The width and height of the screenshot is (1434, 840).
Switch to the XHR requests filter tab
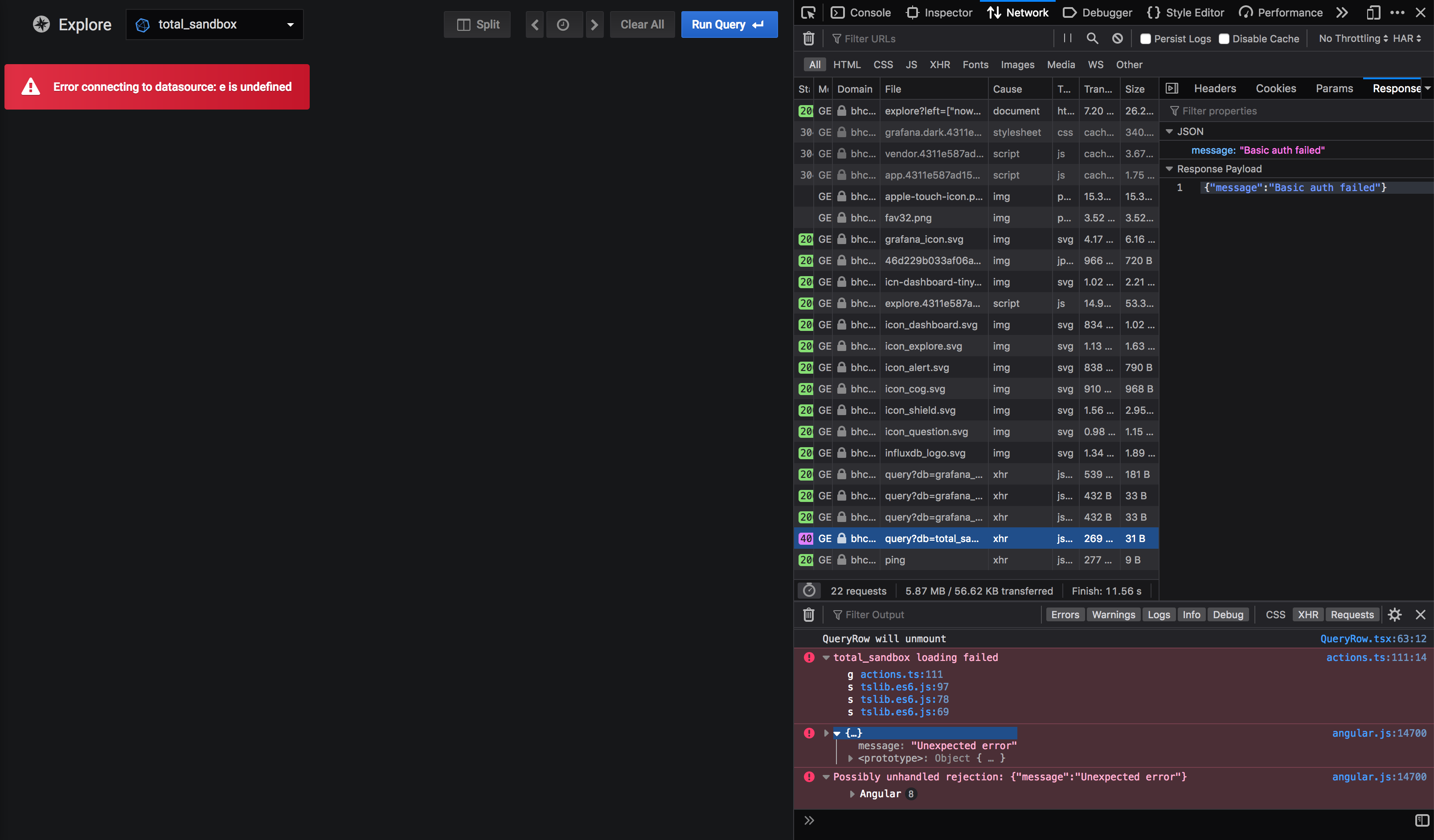coord(939,64)
